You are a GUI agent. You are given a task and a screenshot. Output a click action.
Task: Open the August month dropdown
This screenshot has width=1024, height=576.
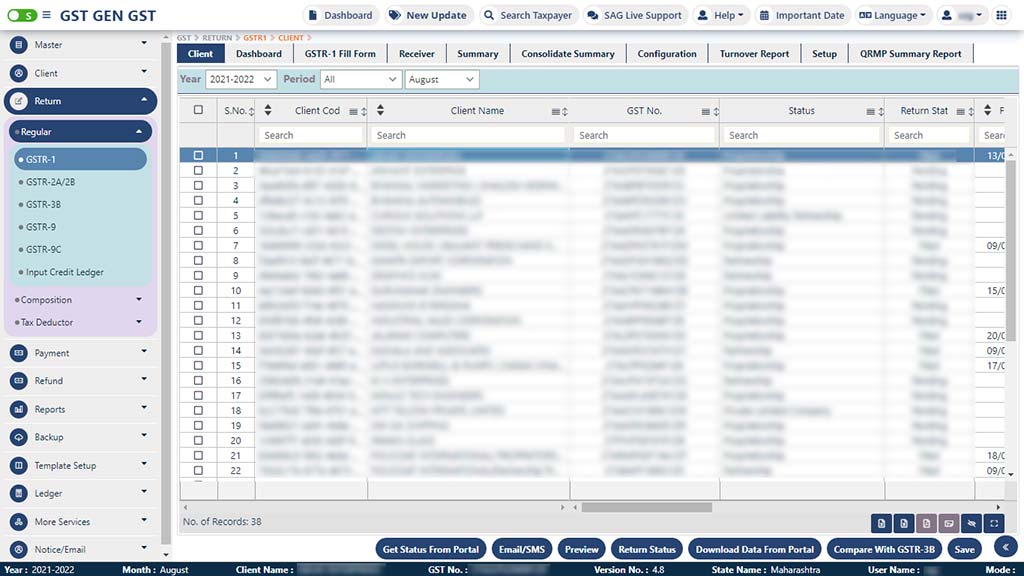[441, 79]
